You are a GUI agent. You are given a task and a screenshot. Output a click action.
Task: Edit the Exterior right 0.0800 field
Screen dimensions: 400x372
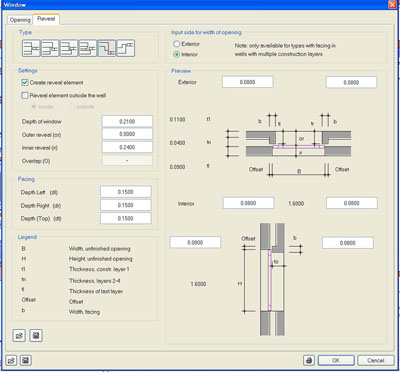pos(351,82)
